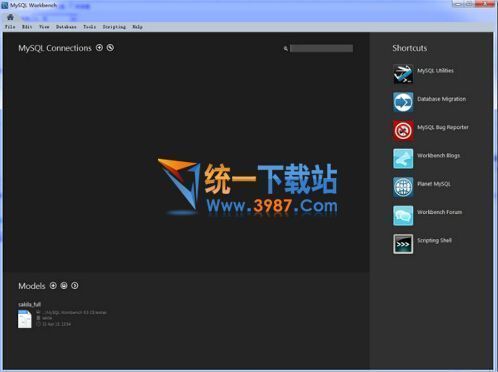Open the Database Migration label link
498x372 pixels.
pyautogui.click(x=442, y=99)
